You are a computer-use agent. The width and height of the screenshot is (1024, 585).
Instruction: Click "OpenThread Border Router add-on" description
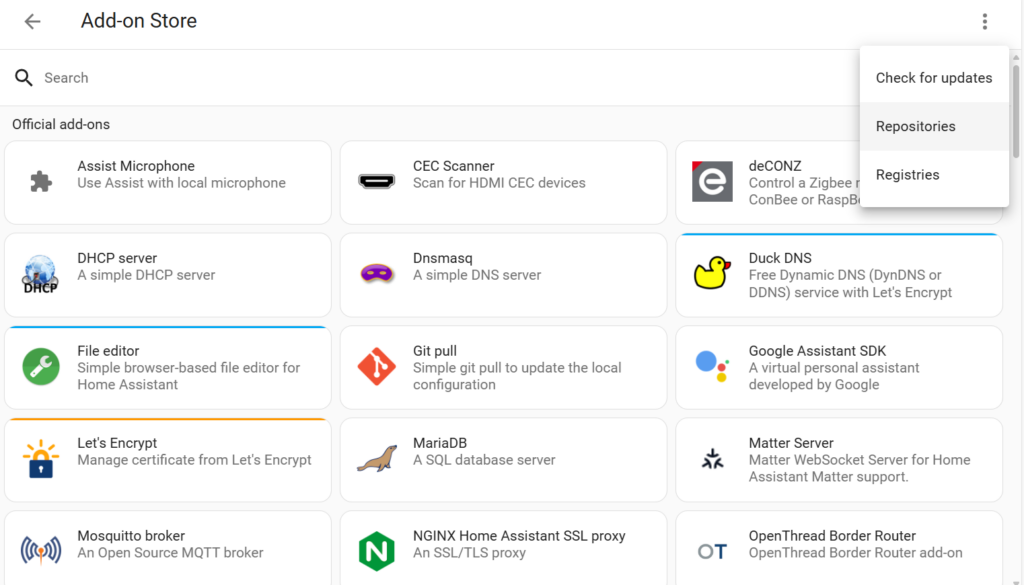tap(855, 552)
